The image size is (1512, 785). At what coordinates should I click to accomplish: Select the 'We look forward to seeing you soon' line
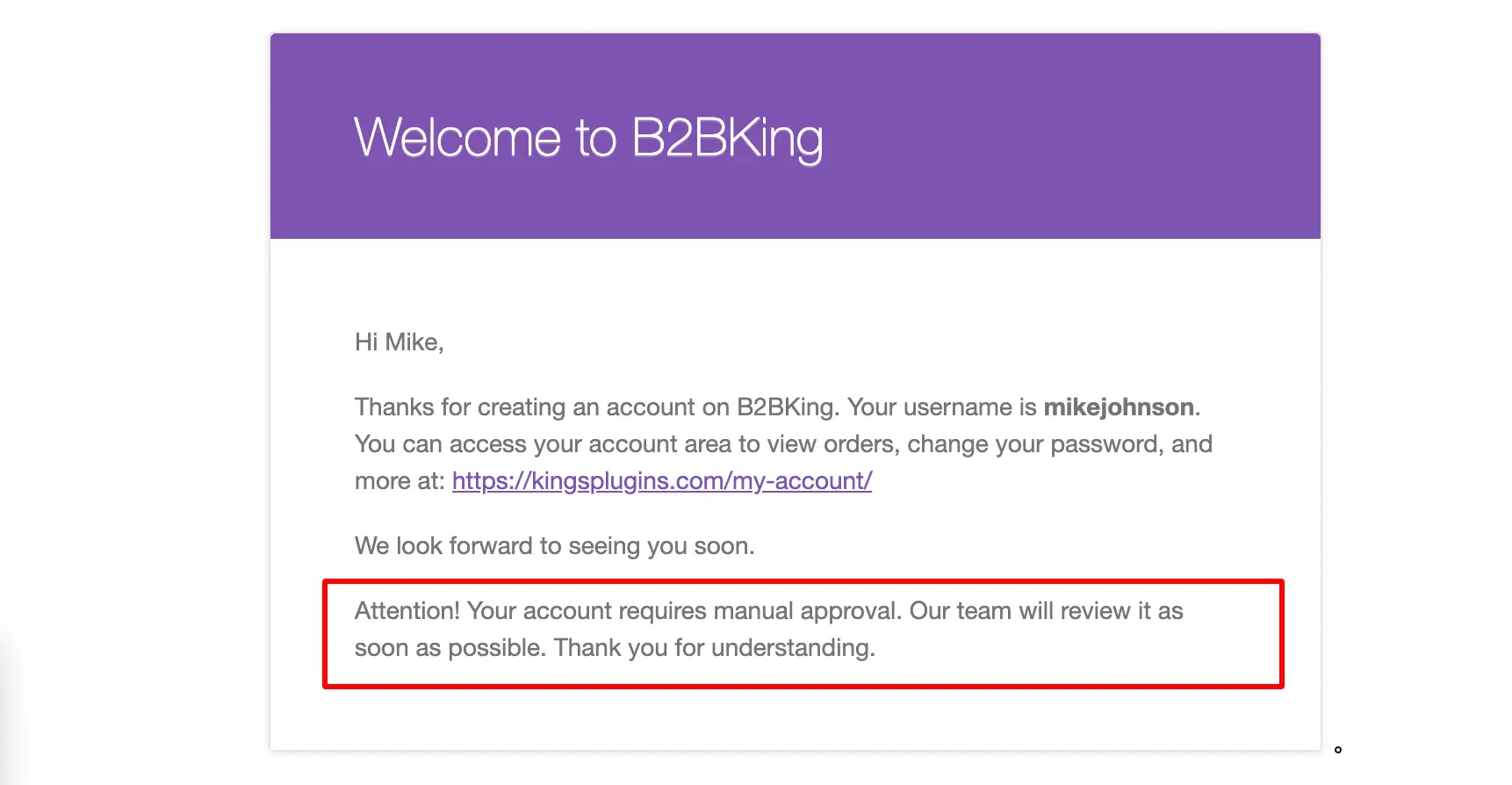pos(554,546)
